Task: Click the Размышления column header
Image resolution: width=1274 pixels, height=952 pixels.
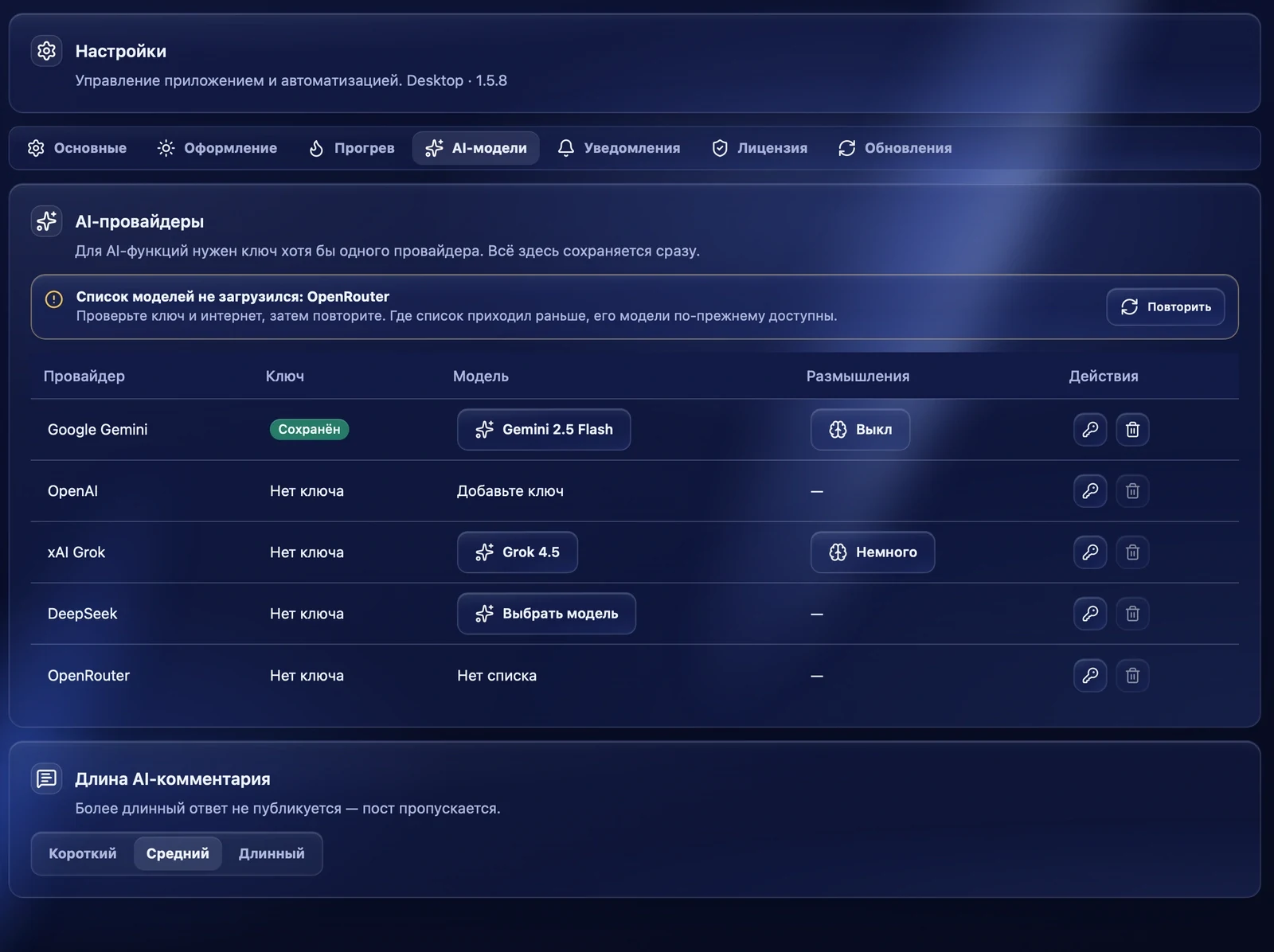Action: click(858, 377)
